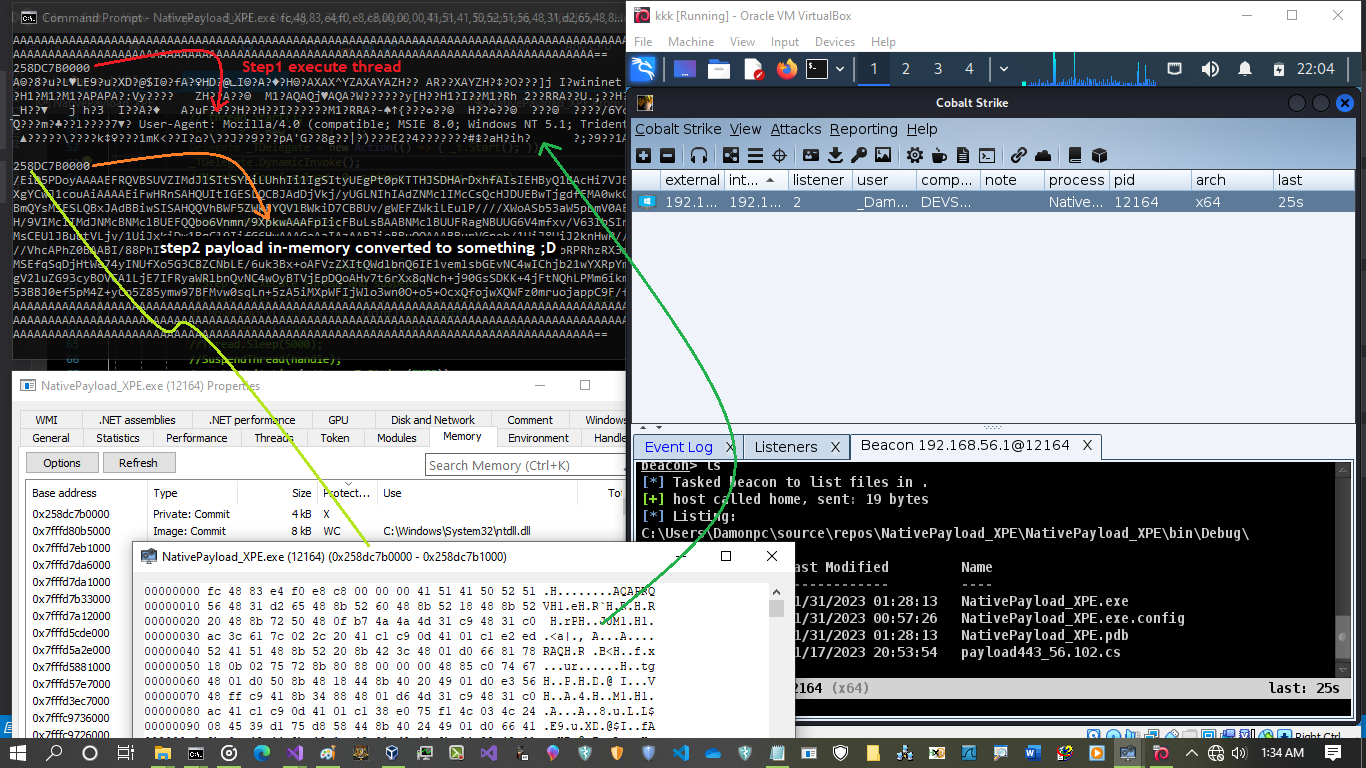Select beacon session row with pid 12164
Image resolution: width=1366 pixels, height=768 pixels.
tap(993, 202)
